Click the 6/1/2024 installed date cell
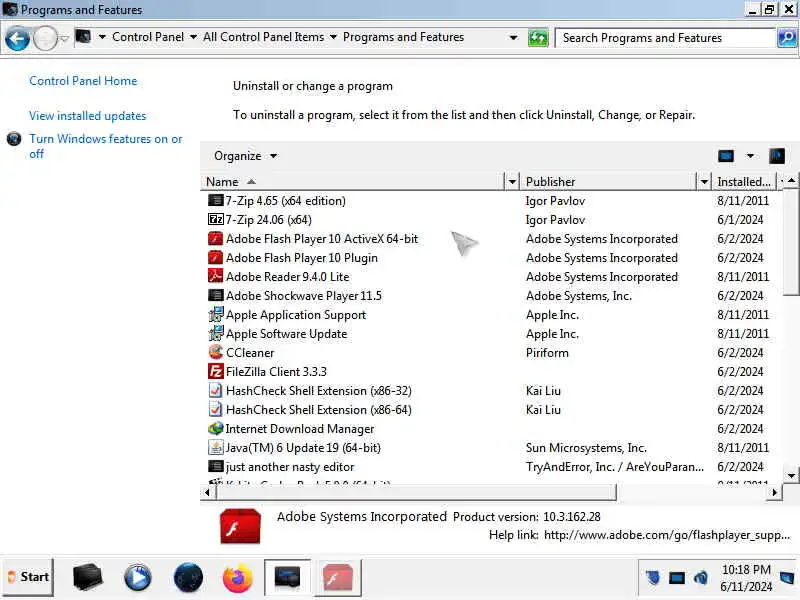Image resolution: width=800 pixels, height=600 pixels. point(740,219)
